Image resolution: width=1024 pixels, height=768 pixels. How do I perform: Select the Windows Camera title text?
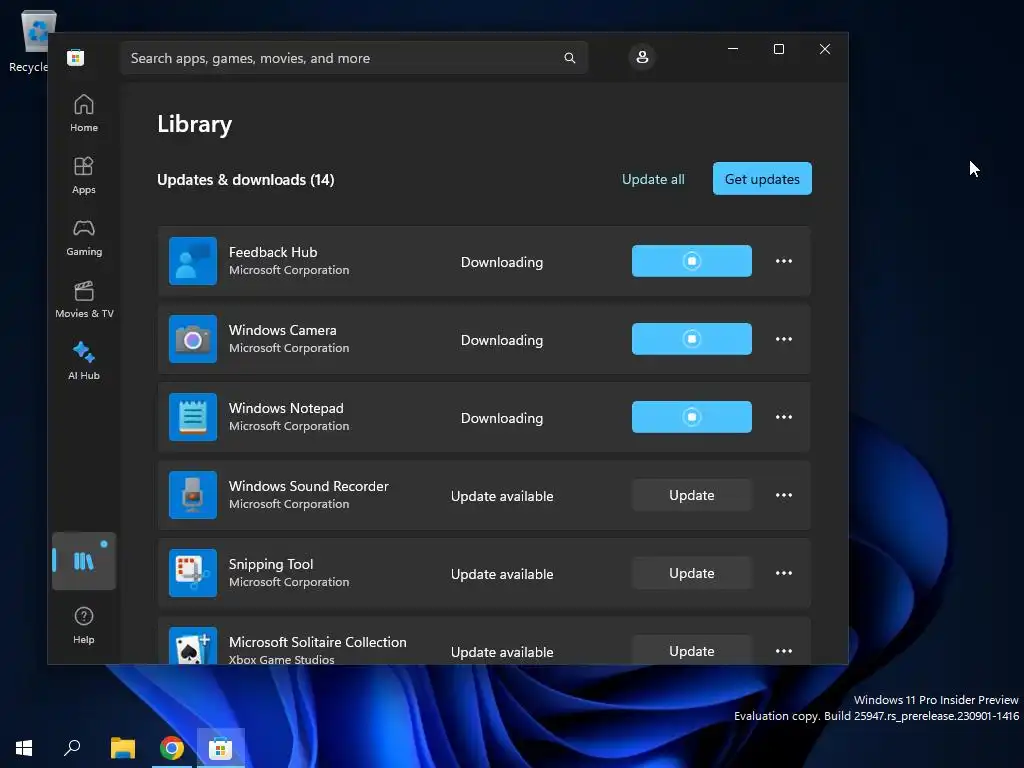tap(283, 330)
